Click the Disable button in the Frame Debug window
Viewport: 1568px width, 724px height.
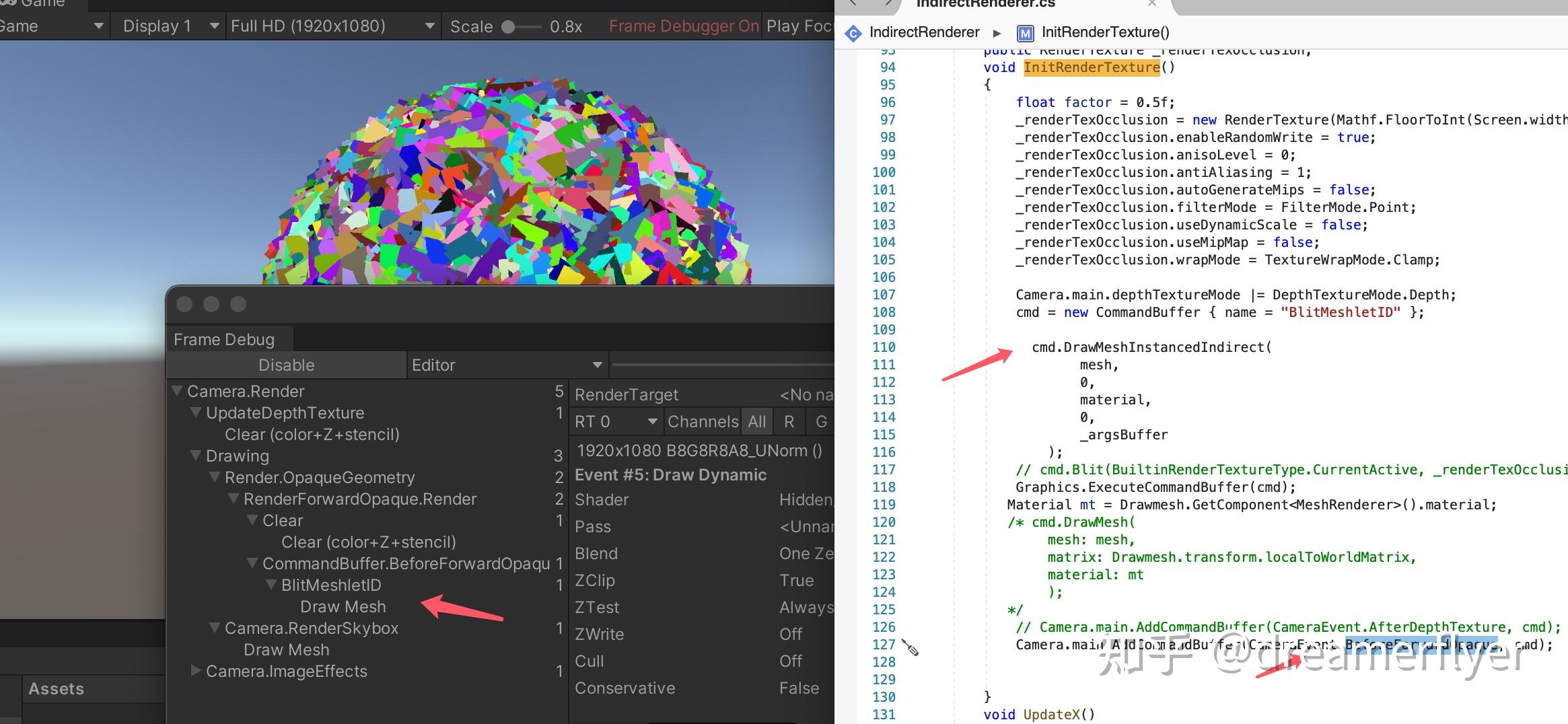[287, 365]
